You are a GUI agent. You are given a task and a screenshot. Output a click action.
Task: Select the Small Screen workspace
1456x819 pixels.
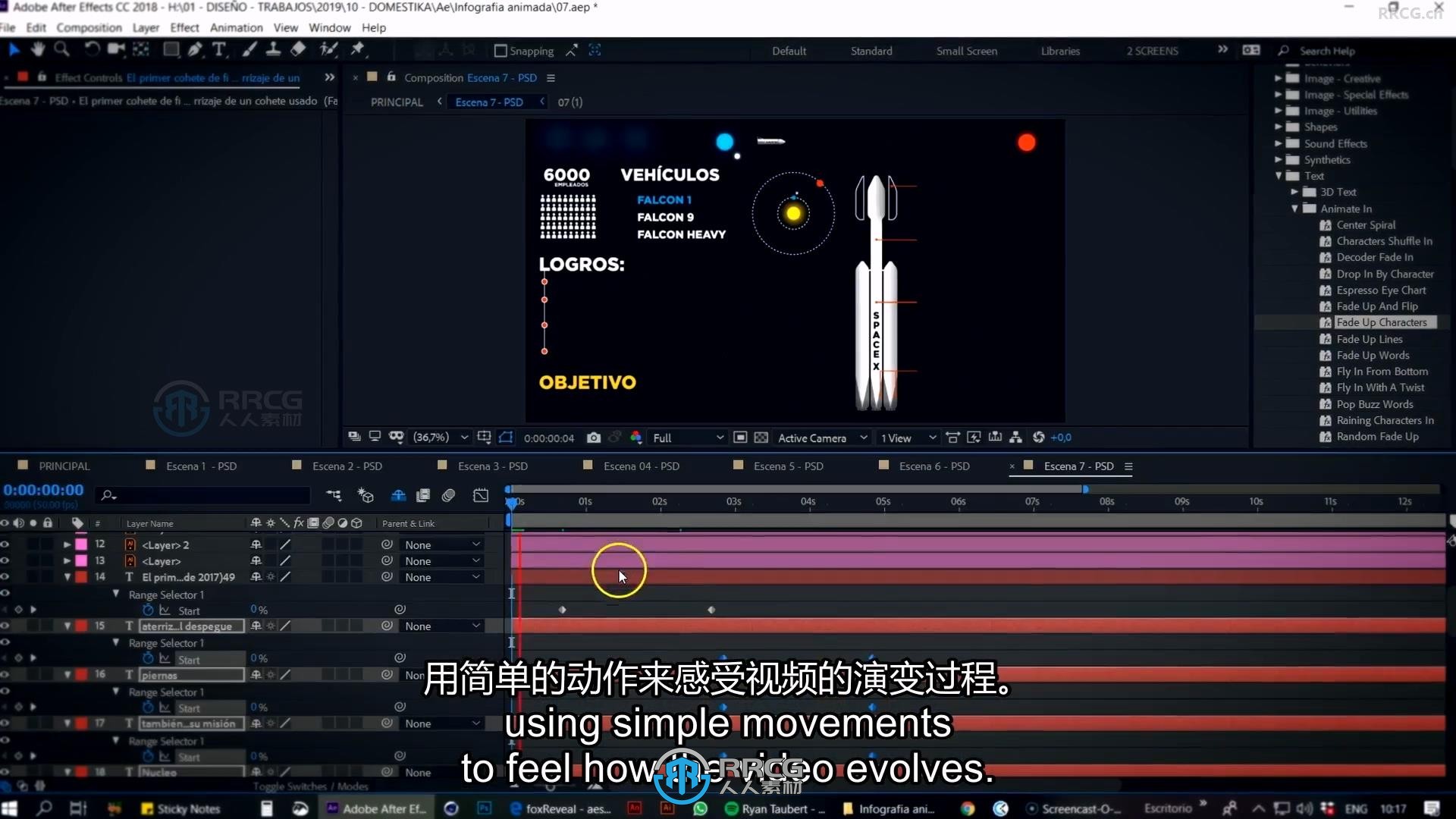(x=967, y=51)
